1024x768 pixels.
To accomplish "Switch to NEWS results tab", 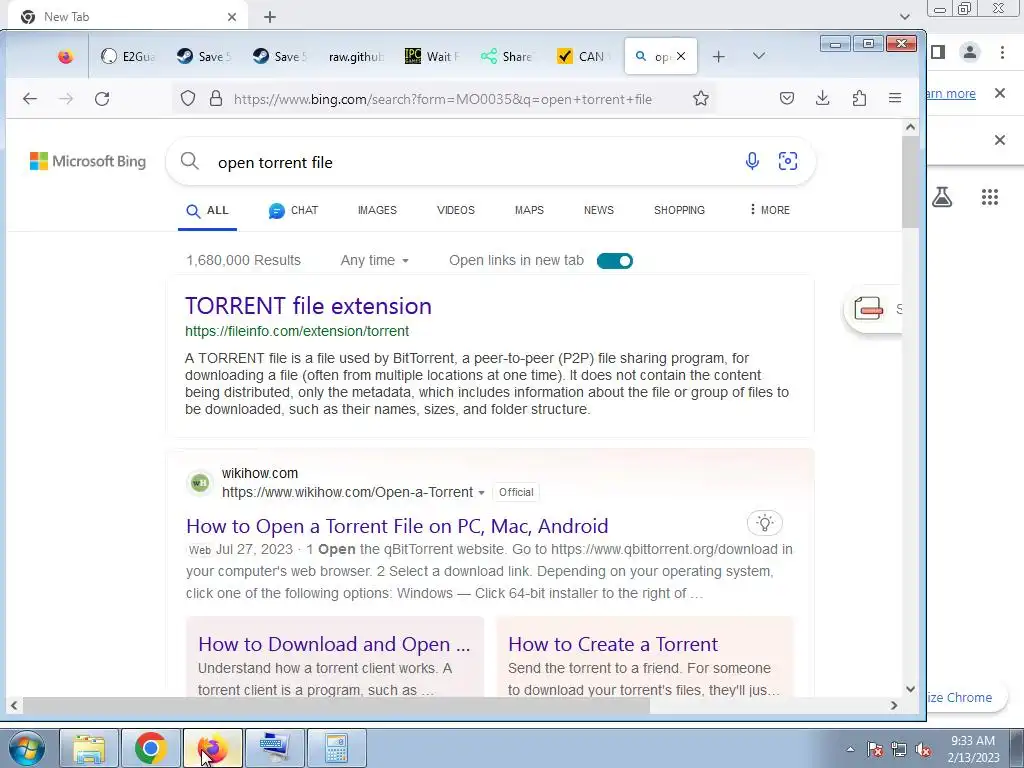I will [x=599, y=210].
